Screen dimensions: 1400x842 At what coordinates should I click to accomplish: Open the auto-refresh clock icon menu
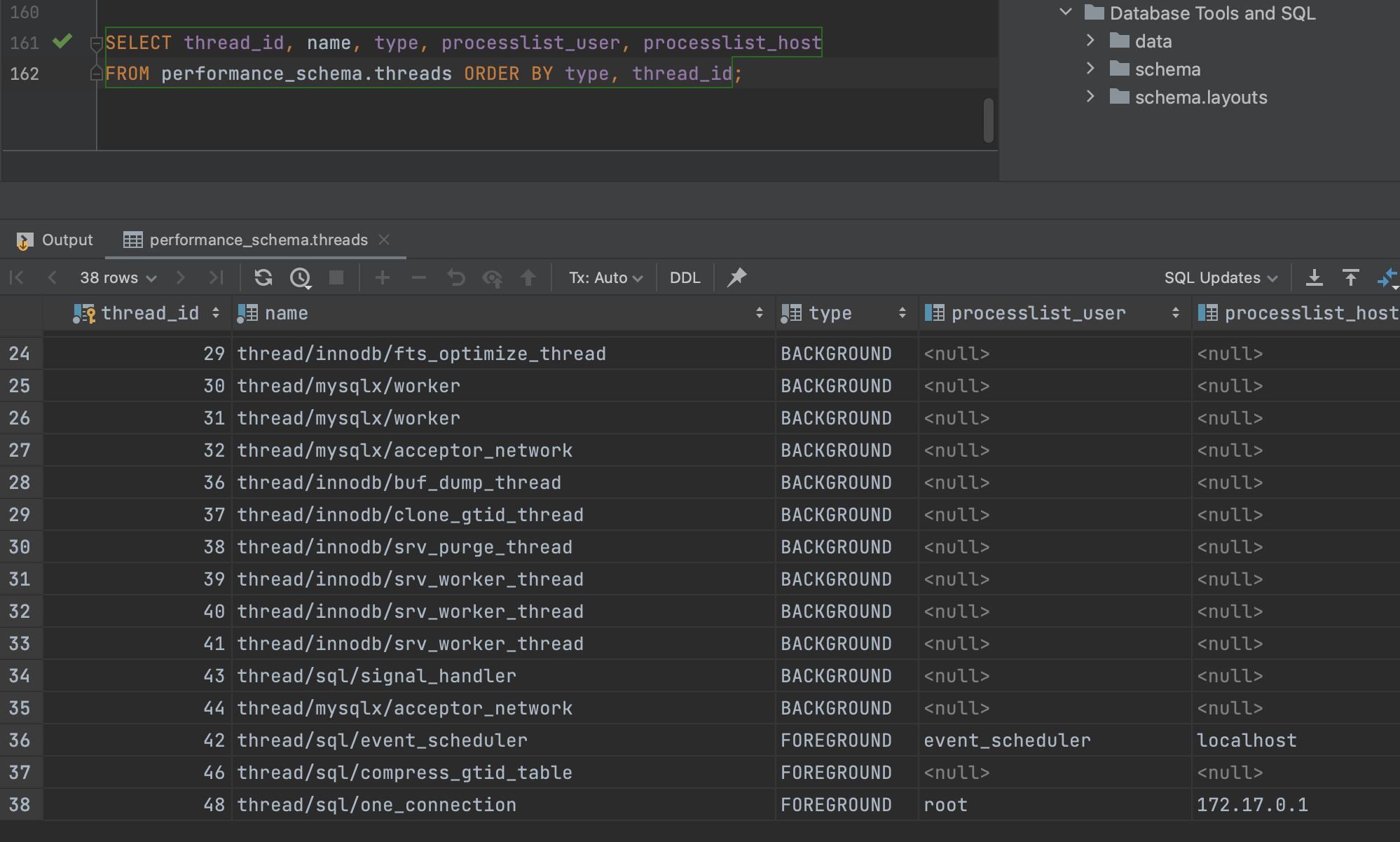pyautogui.click(x=301, y=278)
